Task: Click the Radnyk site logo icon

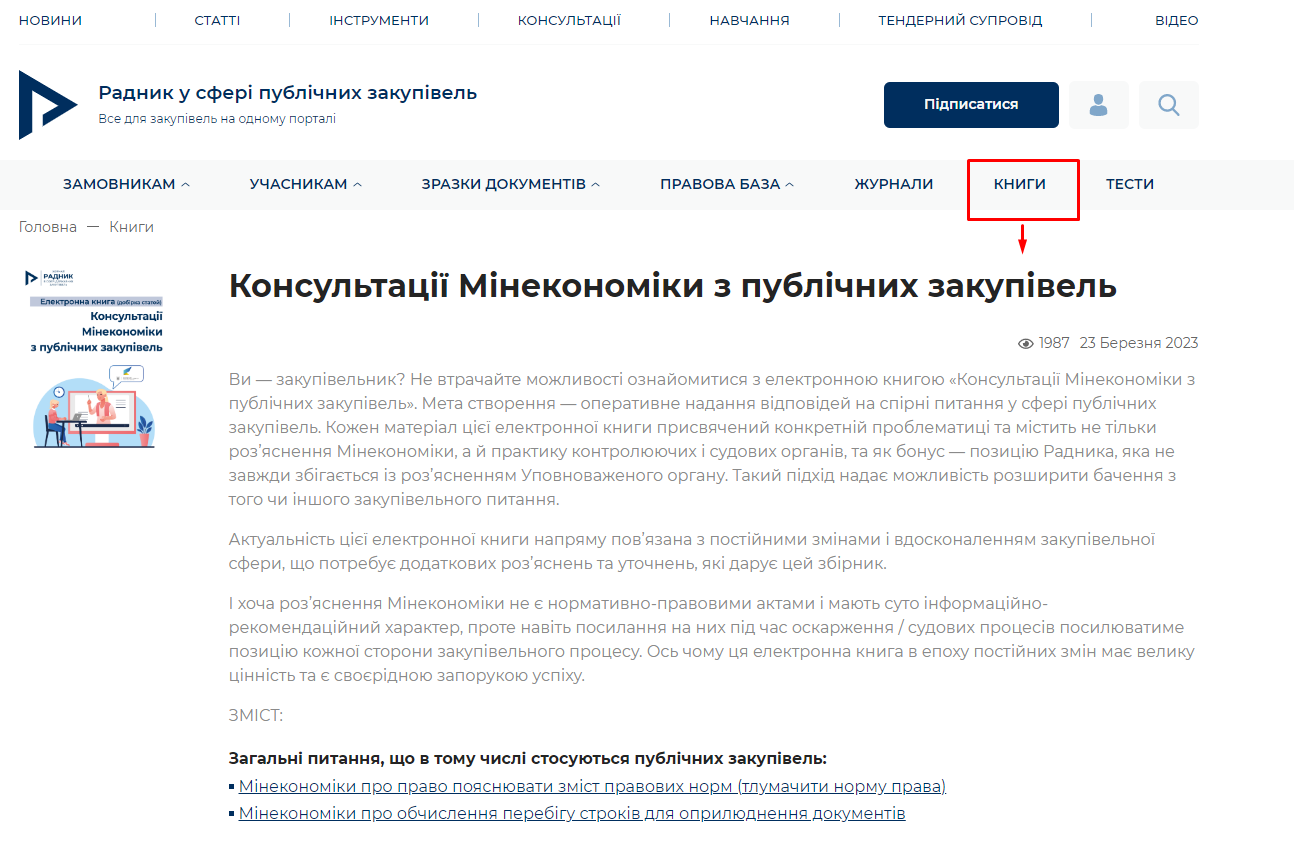Action: [47, 105]
